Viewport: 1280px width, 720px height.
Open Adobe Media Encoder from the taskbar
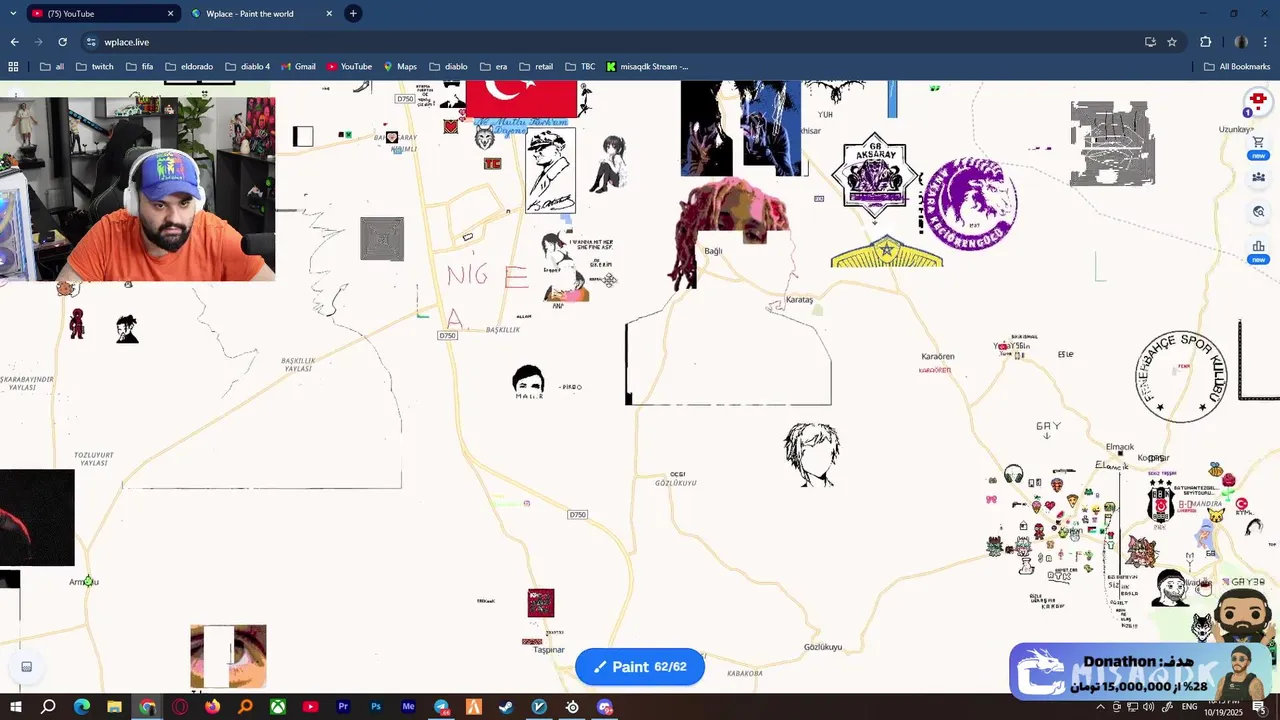[x=408, y=707]
